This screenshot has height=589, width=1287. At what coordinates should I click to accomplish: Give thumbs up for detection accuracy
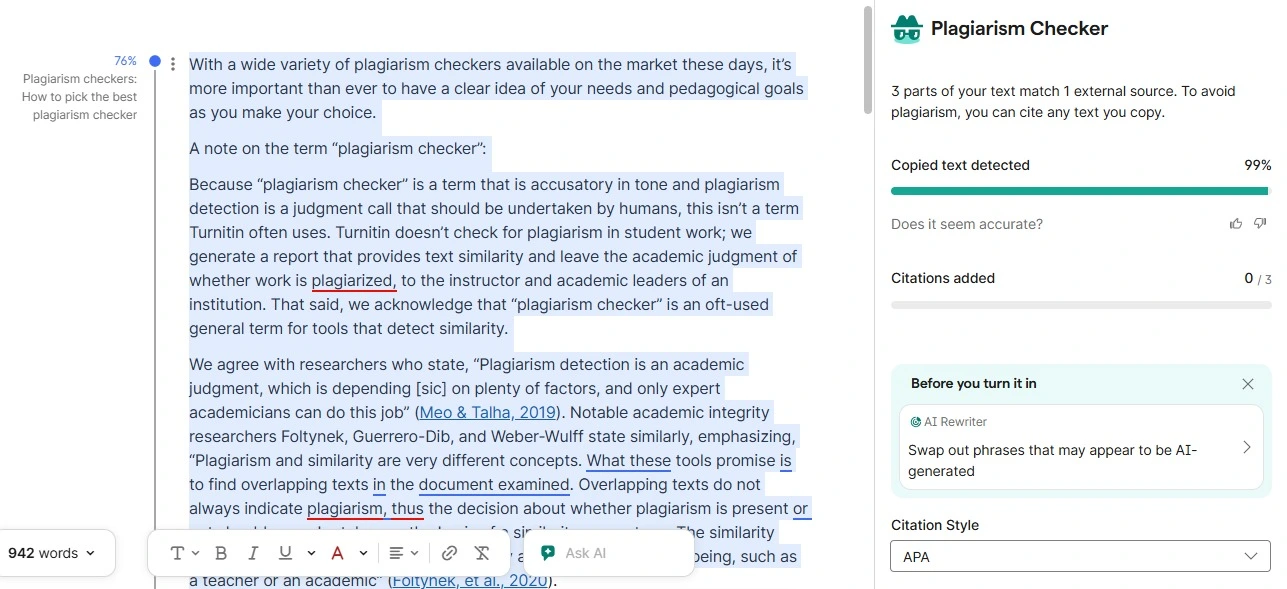(x=1237, y=224)
